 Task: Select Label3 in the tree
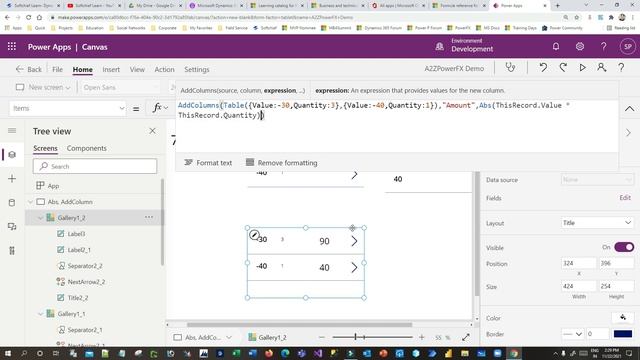[76, 234]
